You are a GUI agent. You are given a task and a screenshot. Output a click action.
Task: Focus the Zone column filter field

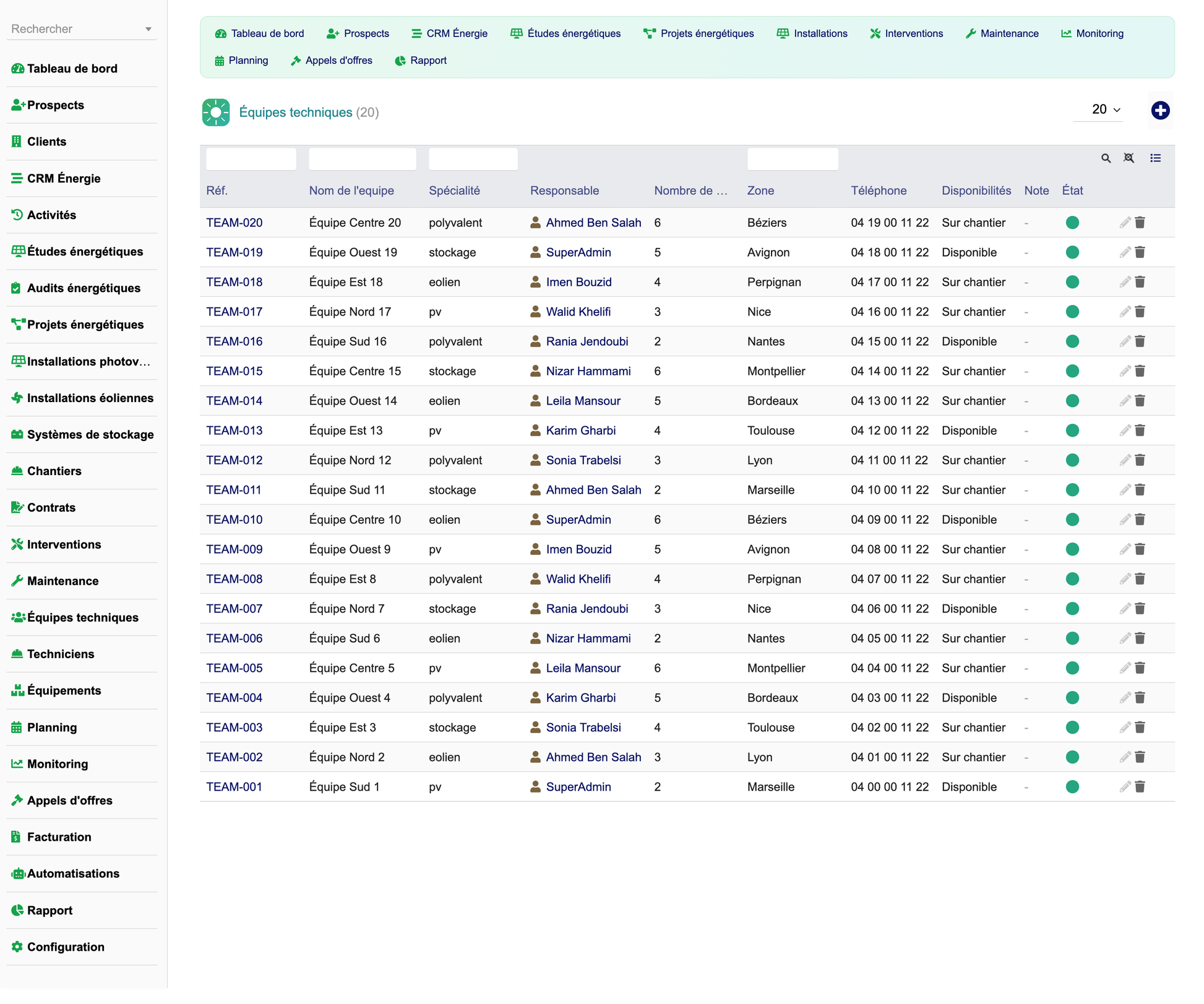tap(793, 159)
